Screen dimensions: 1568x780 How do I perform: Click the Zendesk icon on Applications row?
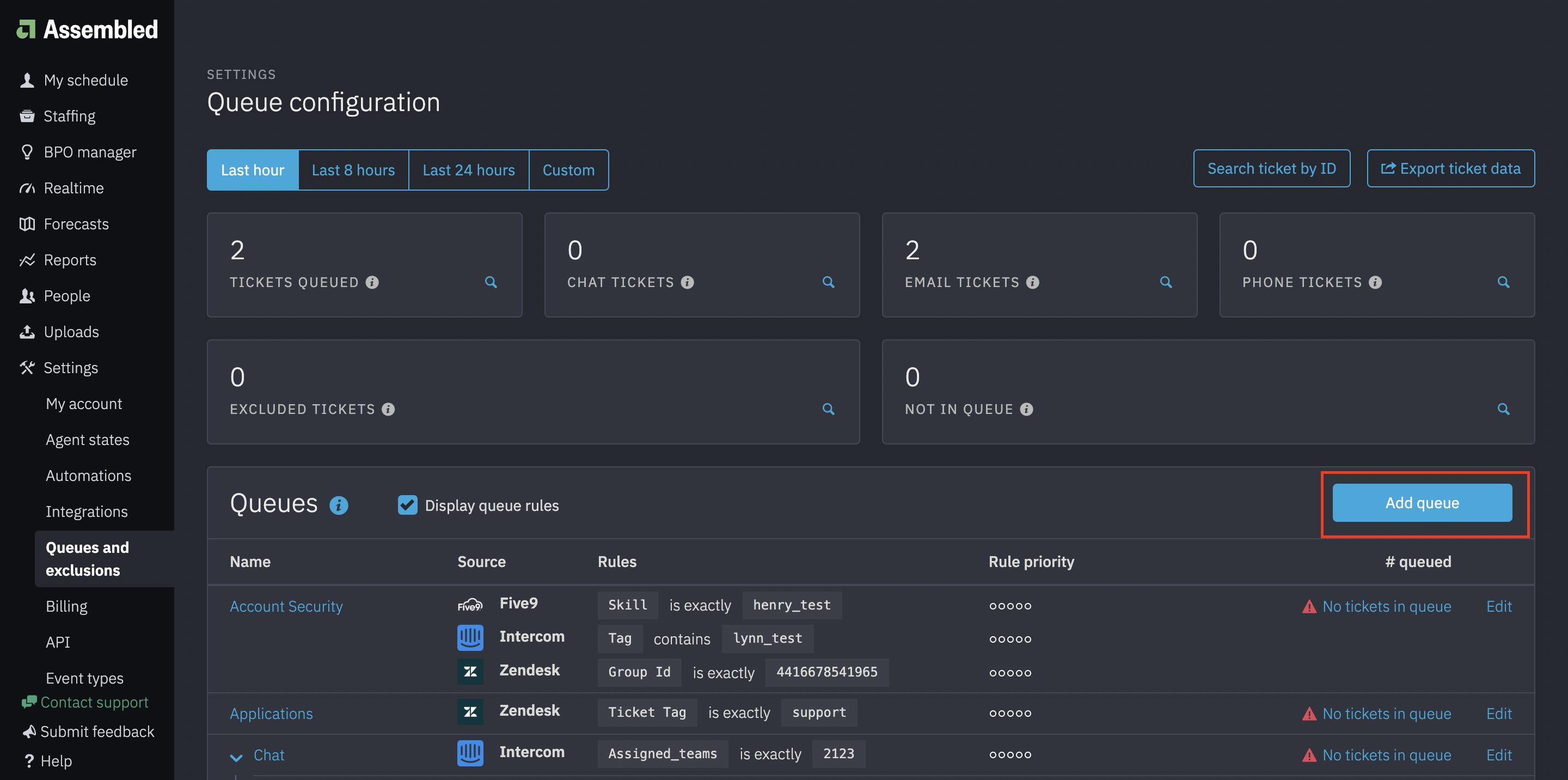click(470, 711)
